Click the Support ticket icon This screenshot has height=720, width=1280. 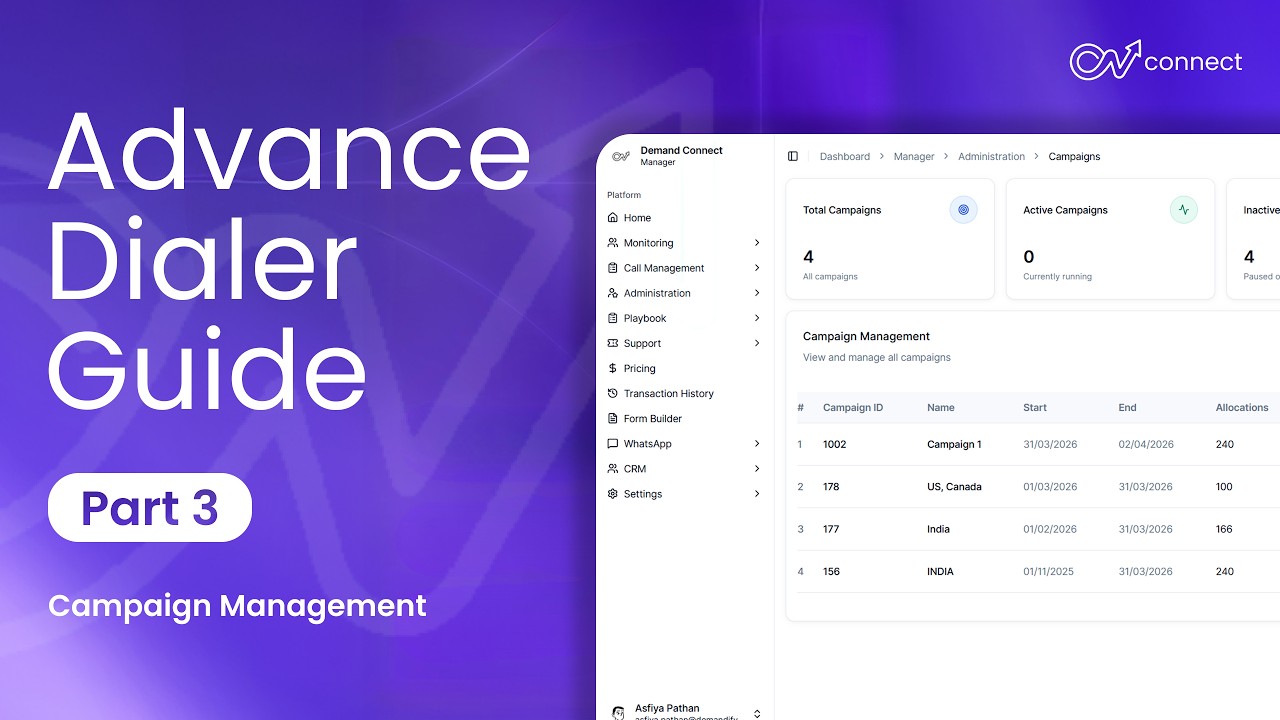click(613, 343)
